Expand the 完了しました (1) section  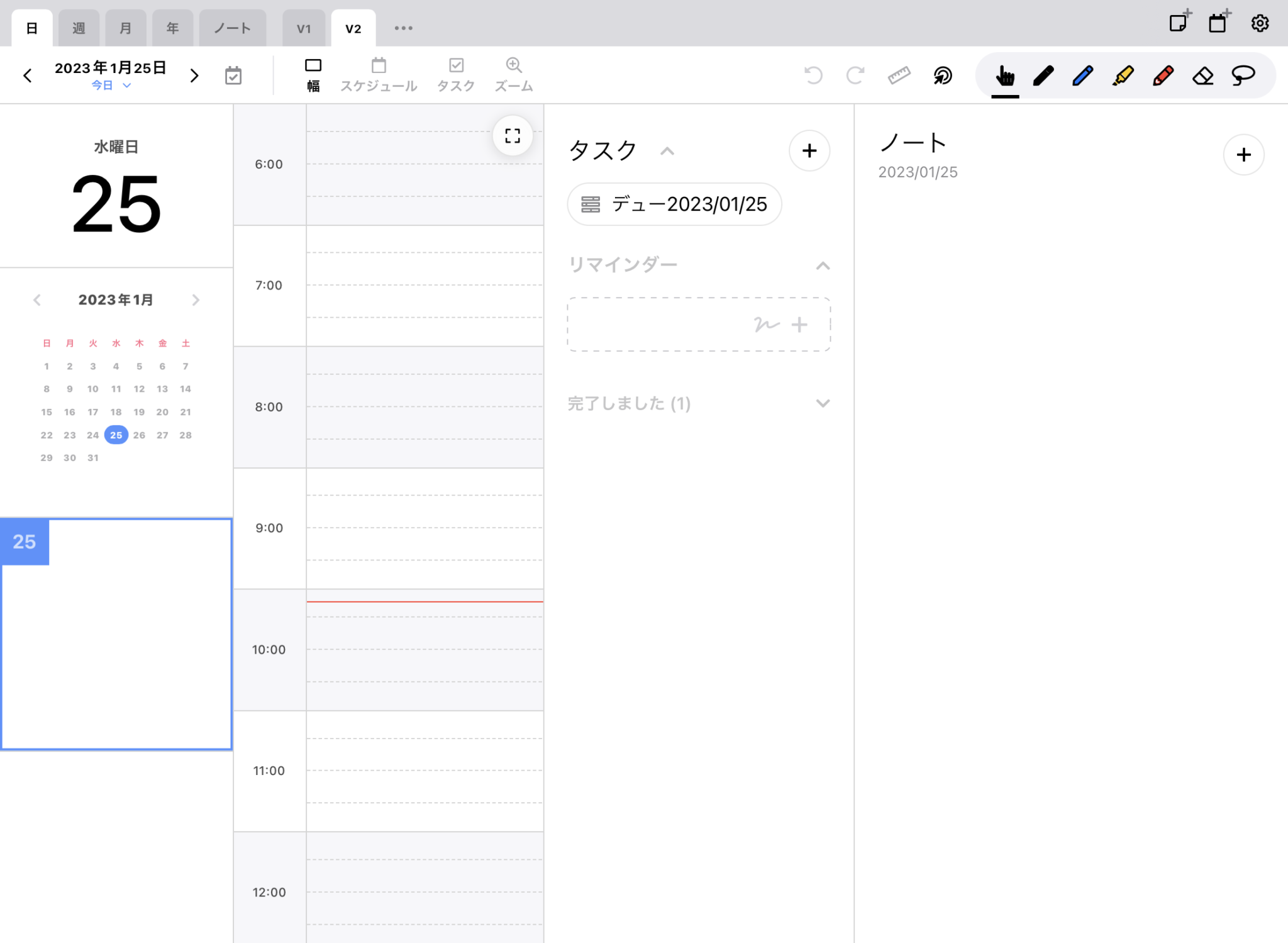coord(823,403)
